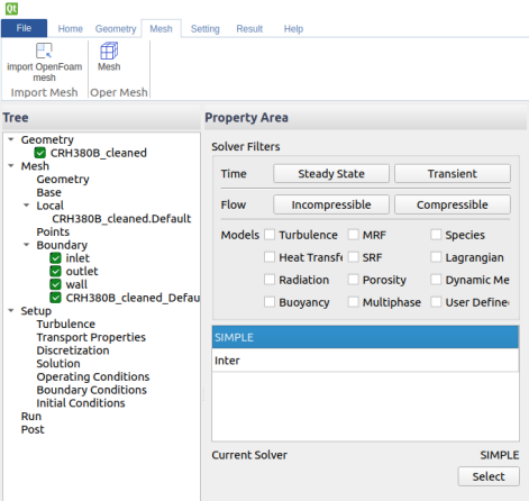
Task: Open Operating Conditions in the tree
Action: pos(93,377)
